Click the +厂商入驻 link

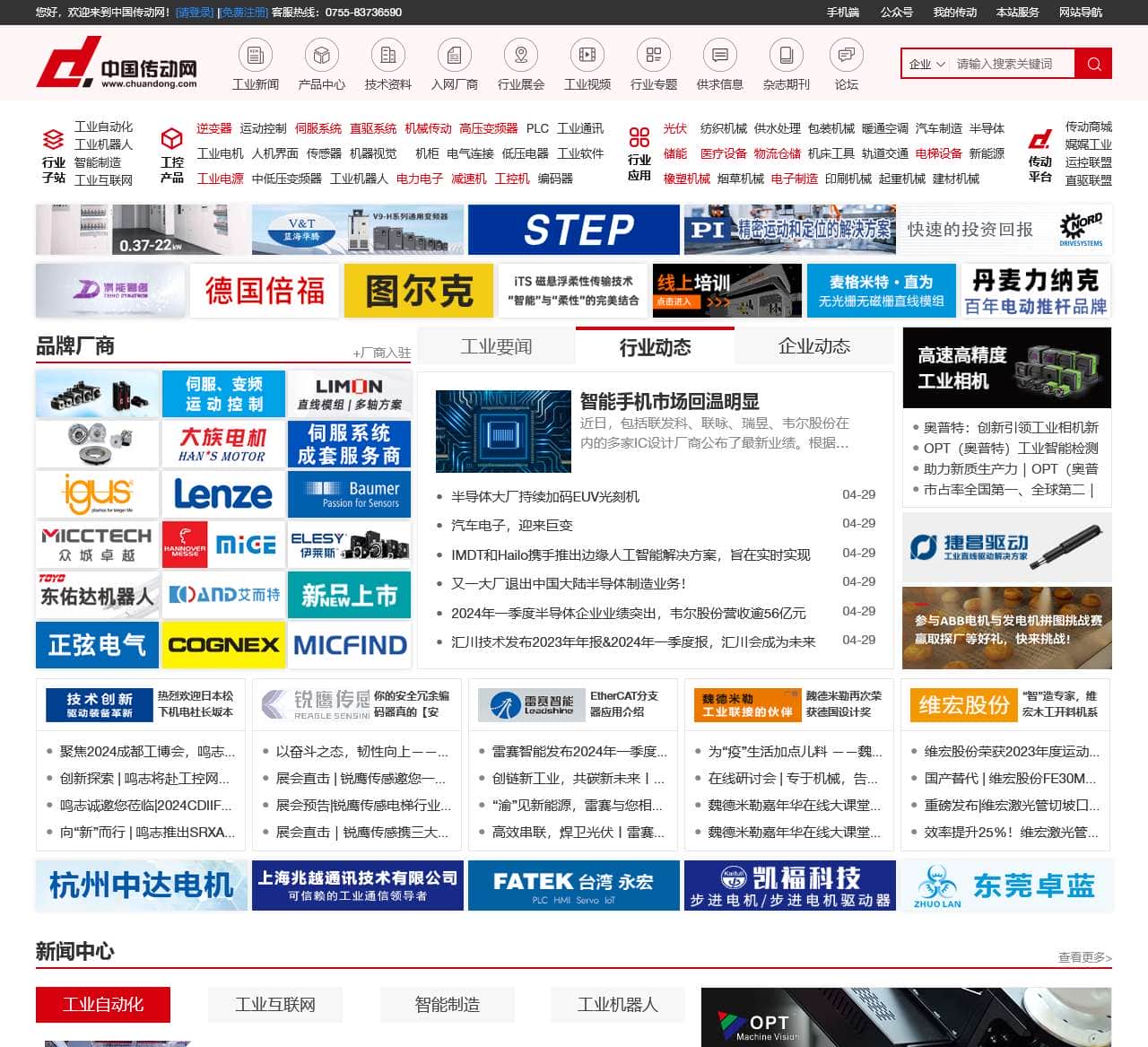click(x=382, y=353)
